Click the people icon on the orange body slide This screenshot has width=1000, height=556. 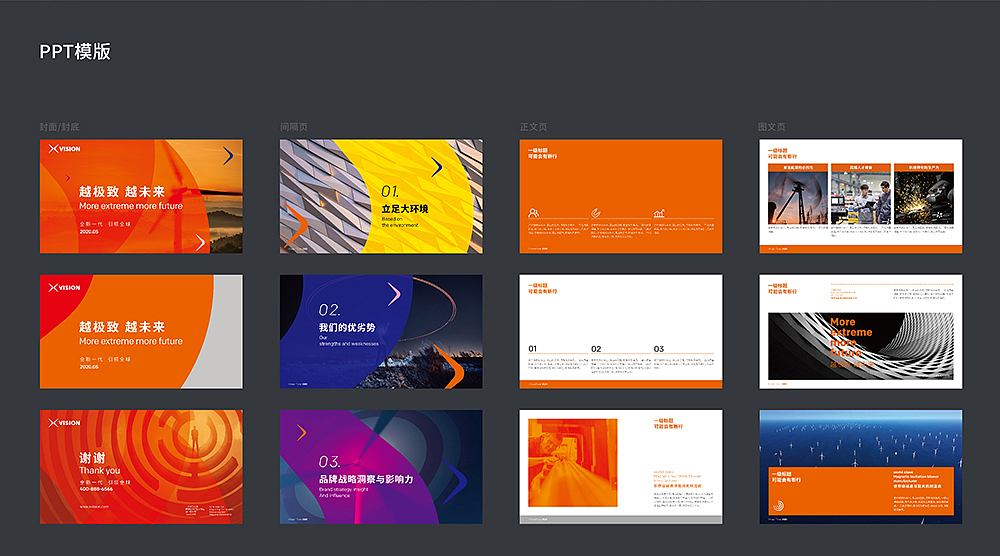[x=533, y=213]
